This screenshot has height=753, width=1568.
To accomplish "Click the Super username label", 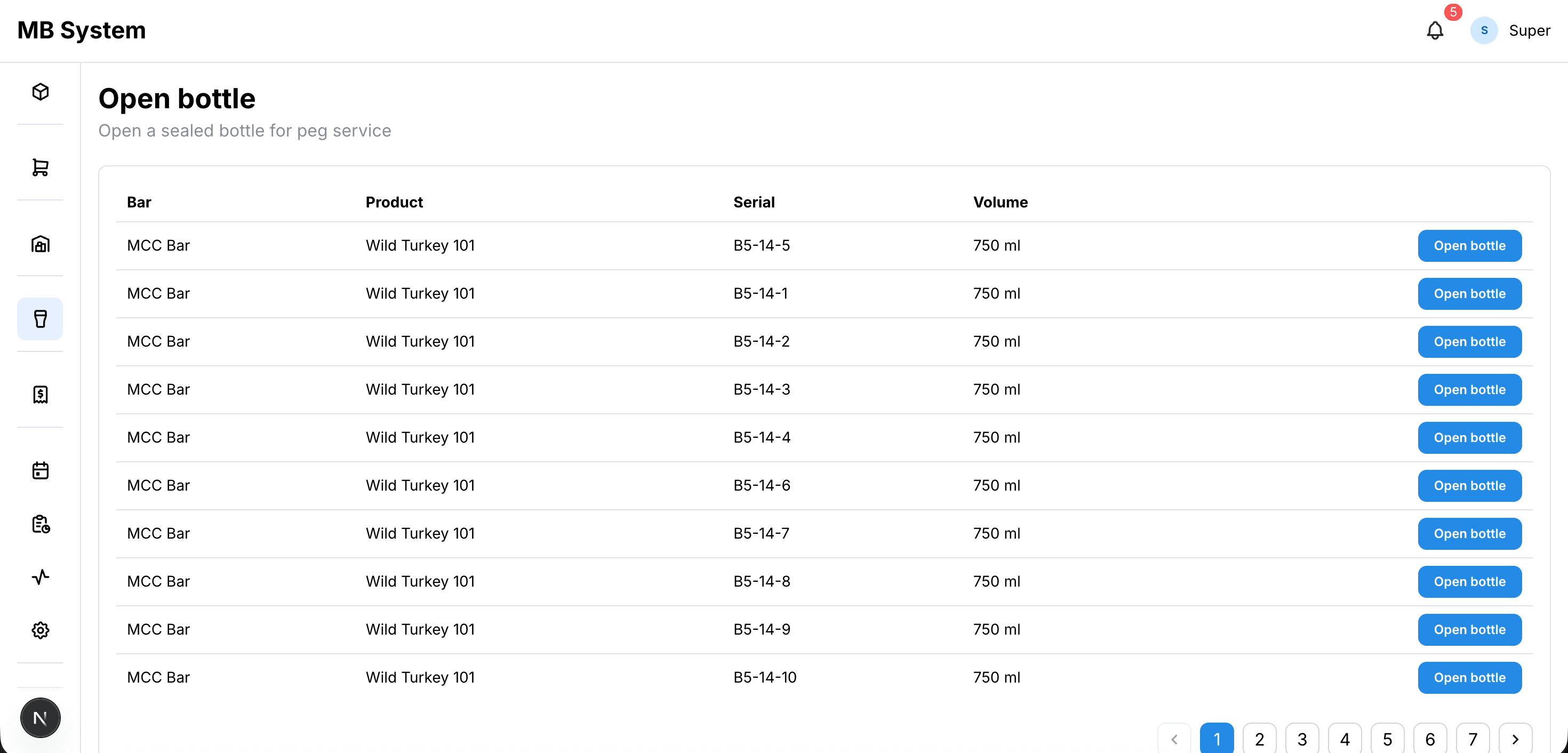I will tap(1529, 30).
